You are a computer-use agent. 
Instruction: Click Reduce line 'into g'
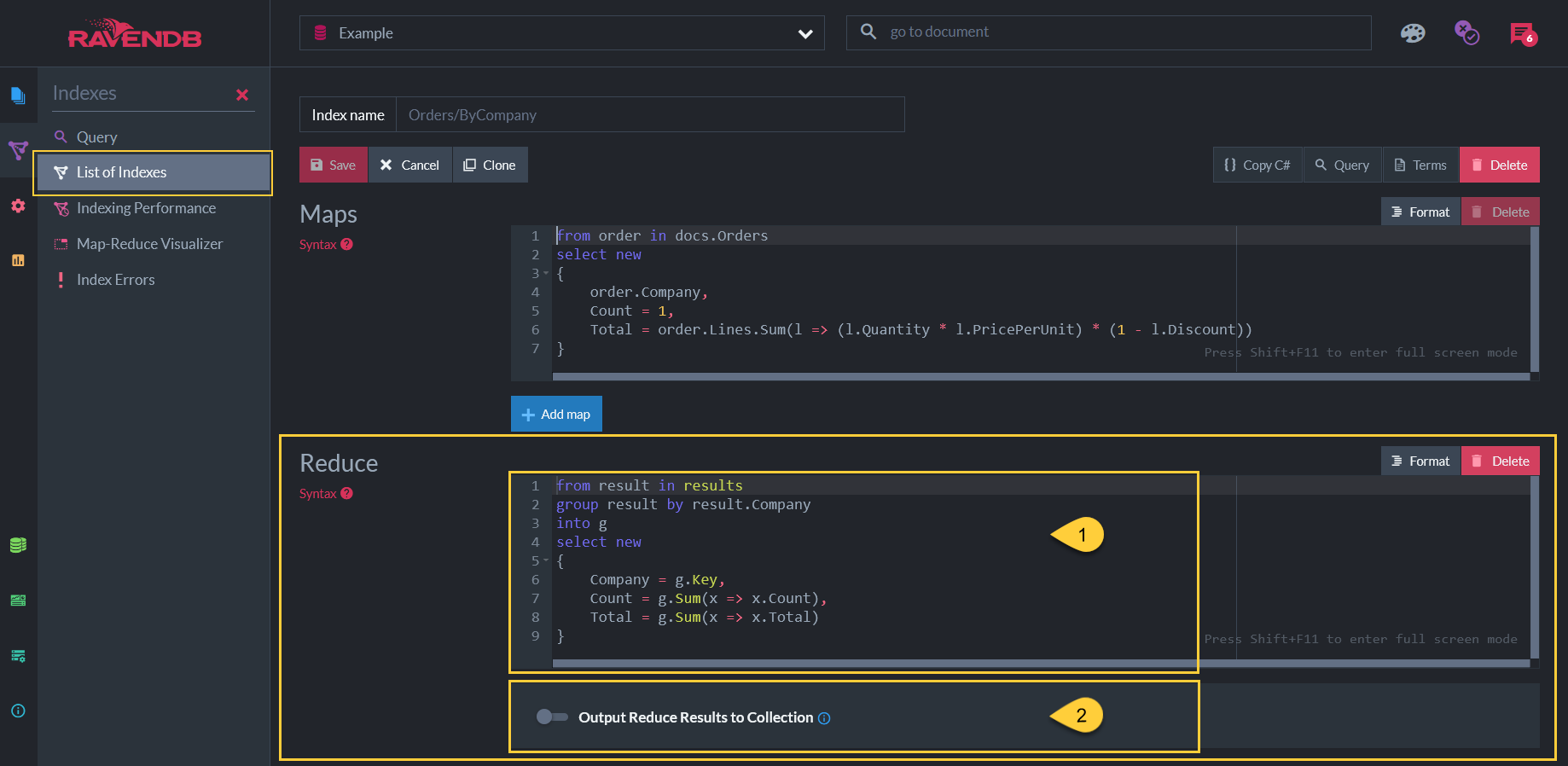tap(582, 523)
